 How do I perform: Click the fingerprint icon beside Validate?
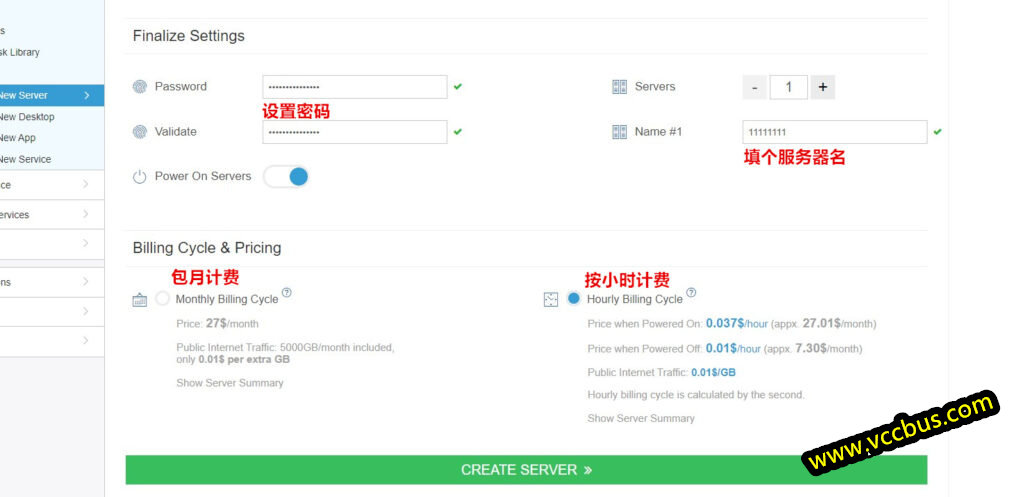point(140,132)
